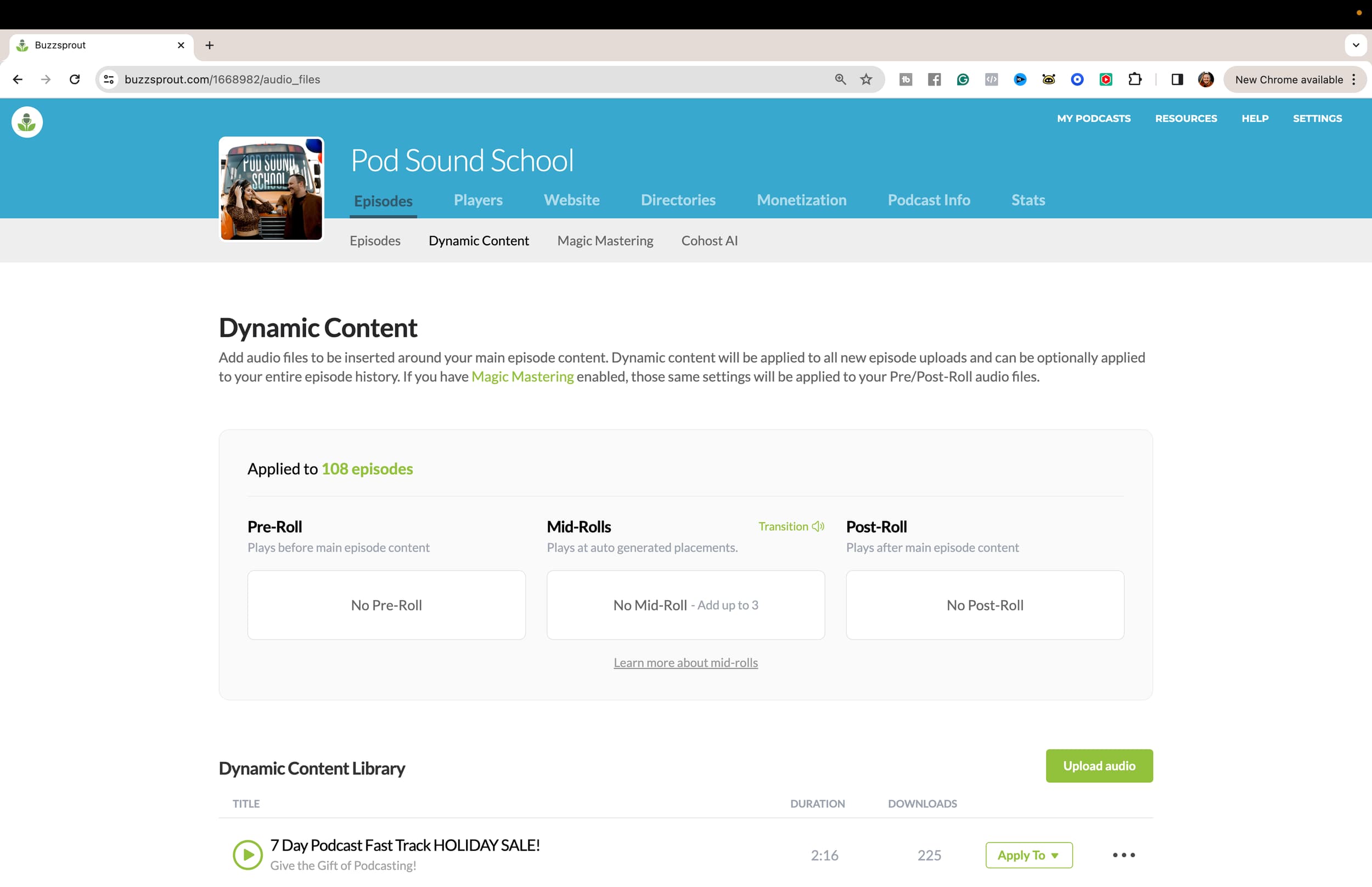Viewport: 1372px width, 887px height.
Task: Open the red YouTube-style extension icon
Action: point(1105,80)
